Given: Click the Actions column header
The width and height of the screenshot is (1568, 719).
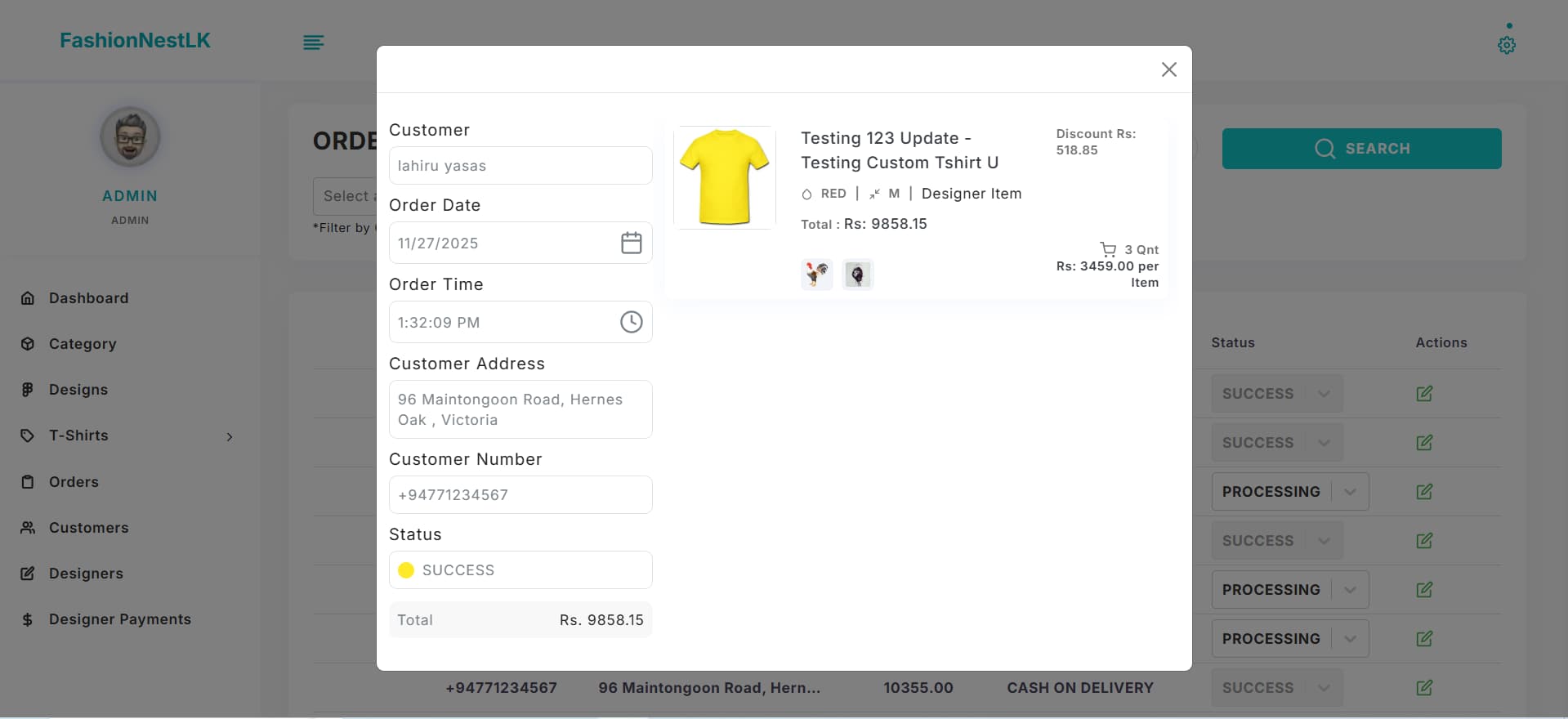Looking at the screenshot, I should click(x=1441, y=343).
